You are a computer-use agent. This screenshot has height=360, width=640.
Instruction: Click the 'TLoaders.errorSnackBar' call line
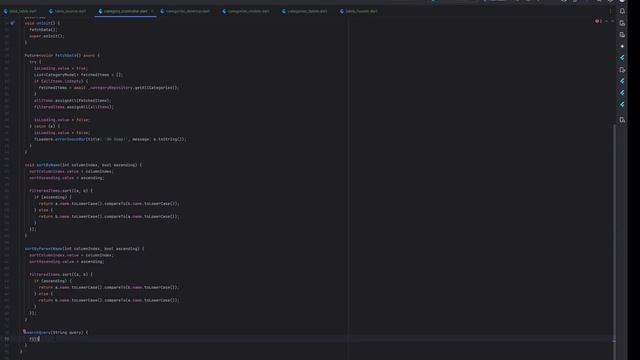(110, 139)
